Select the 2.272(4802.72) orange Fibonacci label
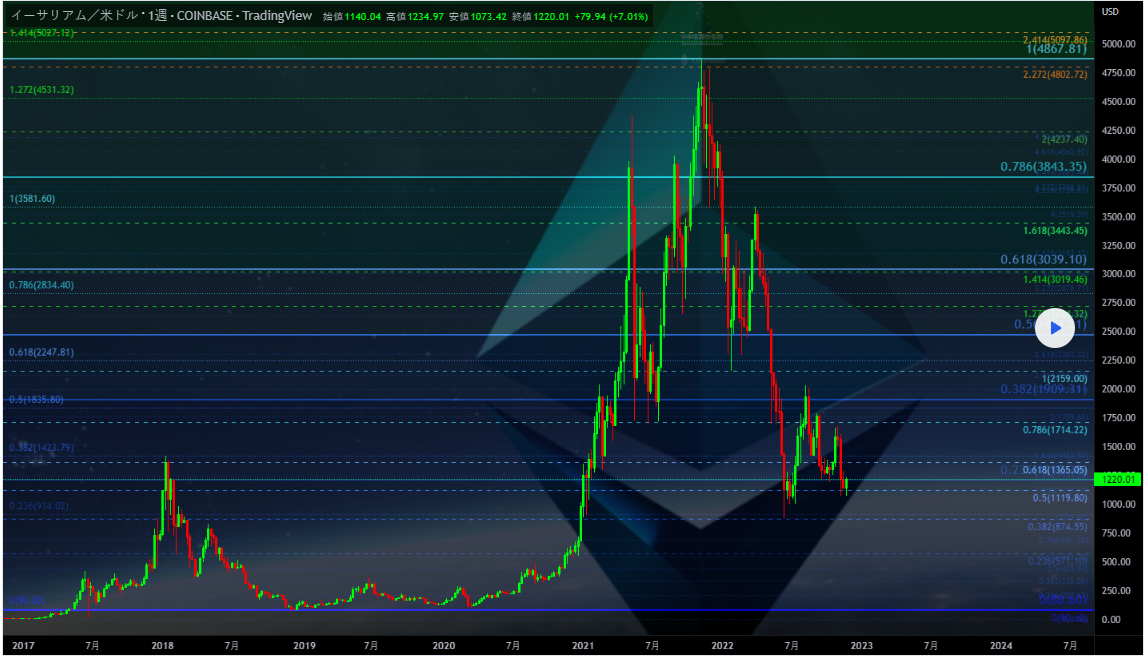The image size is (1145, 658). tap(1055, 75)
